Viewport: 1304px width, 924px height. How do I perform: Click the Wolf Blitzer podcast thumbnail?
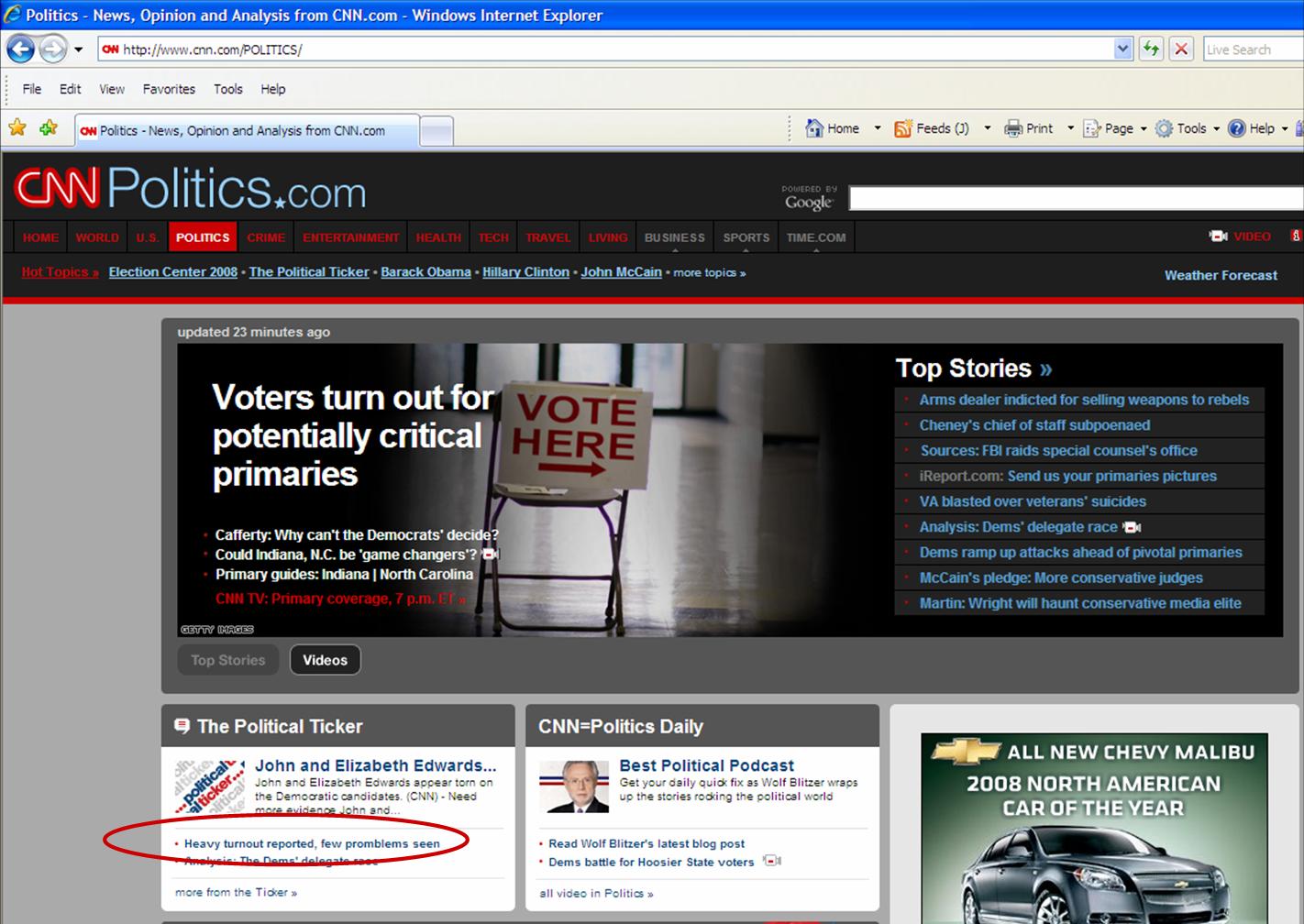(x=574, y=786)
